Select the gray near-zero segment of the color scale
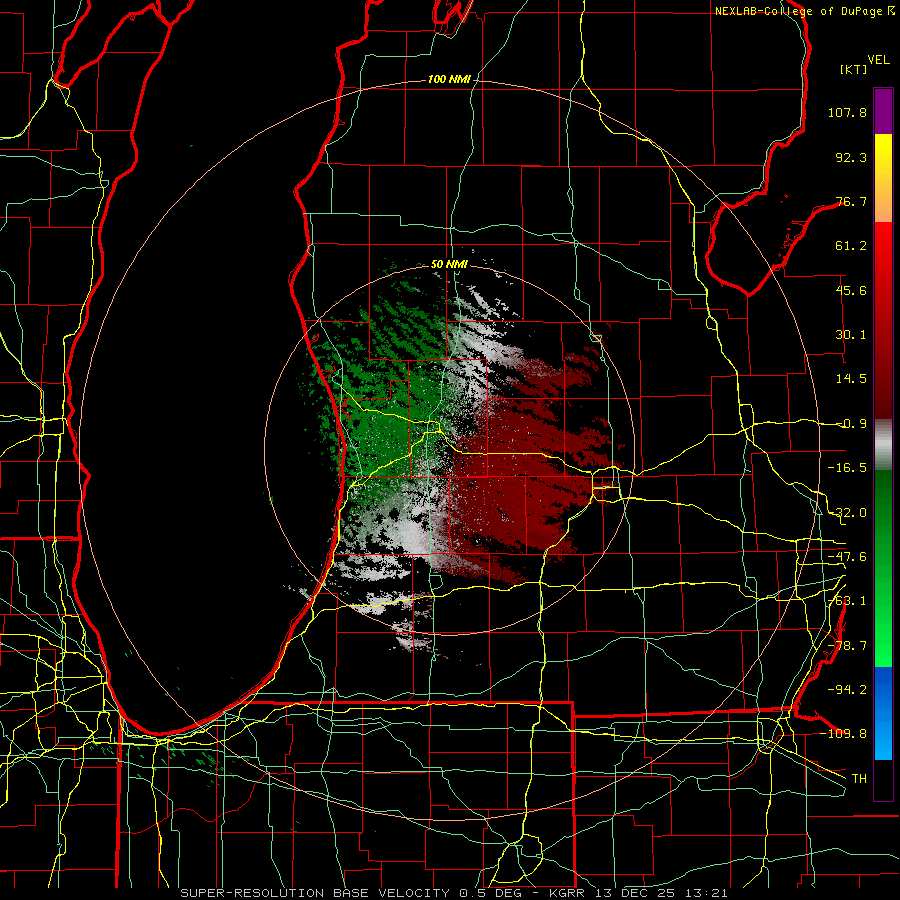The width and height of the screenshot is (900, 900). pyautogui.click(x=883, y=445)
